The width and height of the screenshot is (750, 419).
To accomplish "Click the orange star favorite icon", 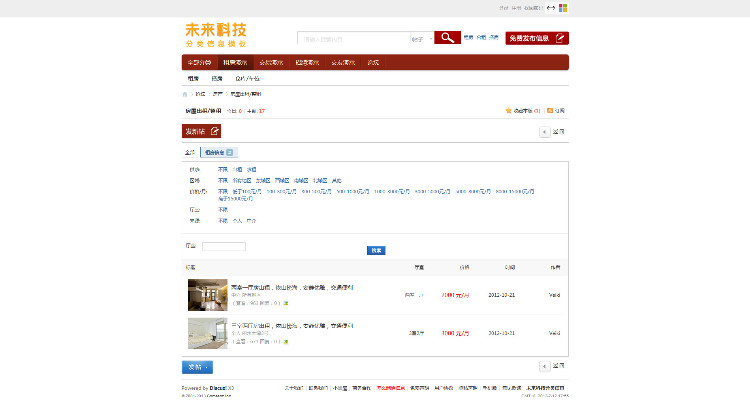I will (508, 110).
